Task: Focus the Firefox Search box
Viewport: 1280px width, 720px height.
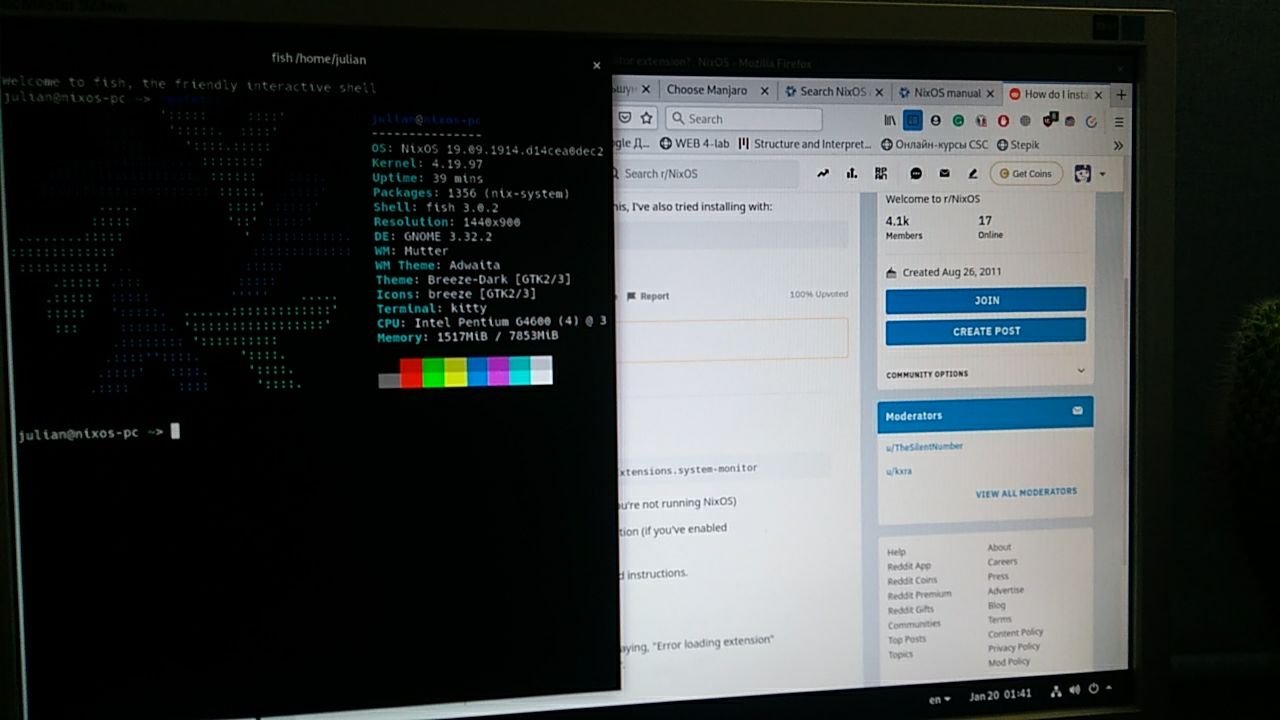Action: 745,118
